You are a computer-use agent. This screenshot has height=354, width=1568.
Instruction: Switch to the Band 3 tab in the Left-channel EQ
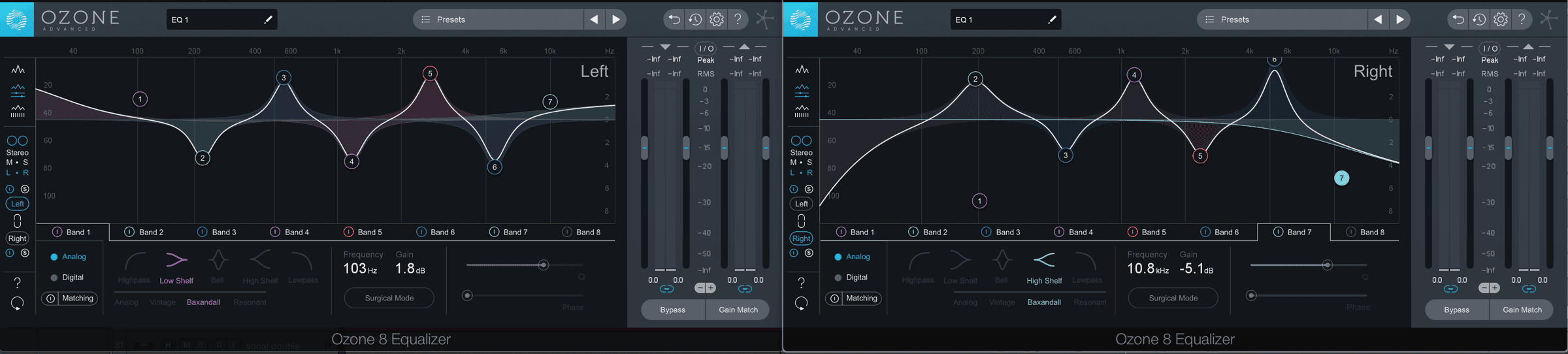click(x=218, y=232)
